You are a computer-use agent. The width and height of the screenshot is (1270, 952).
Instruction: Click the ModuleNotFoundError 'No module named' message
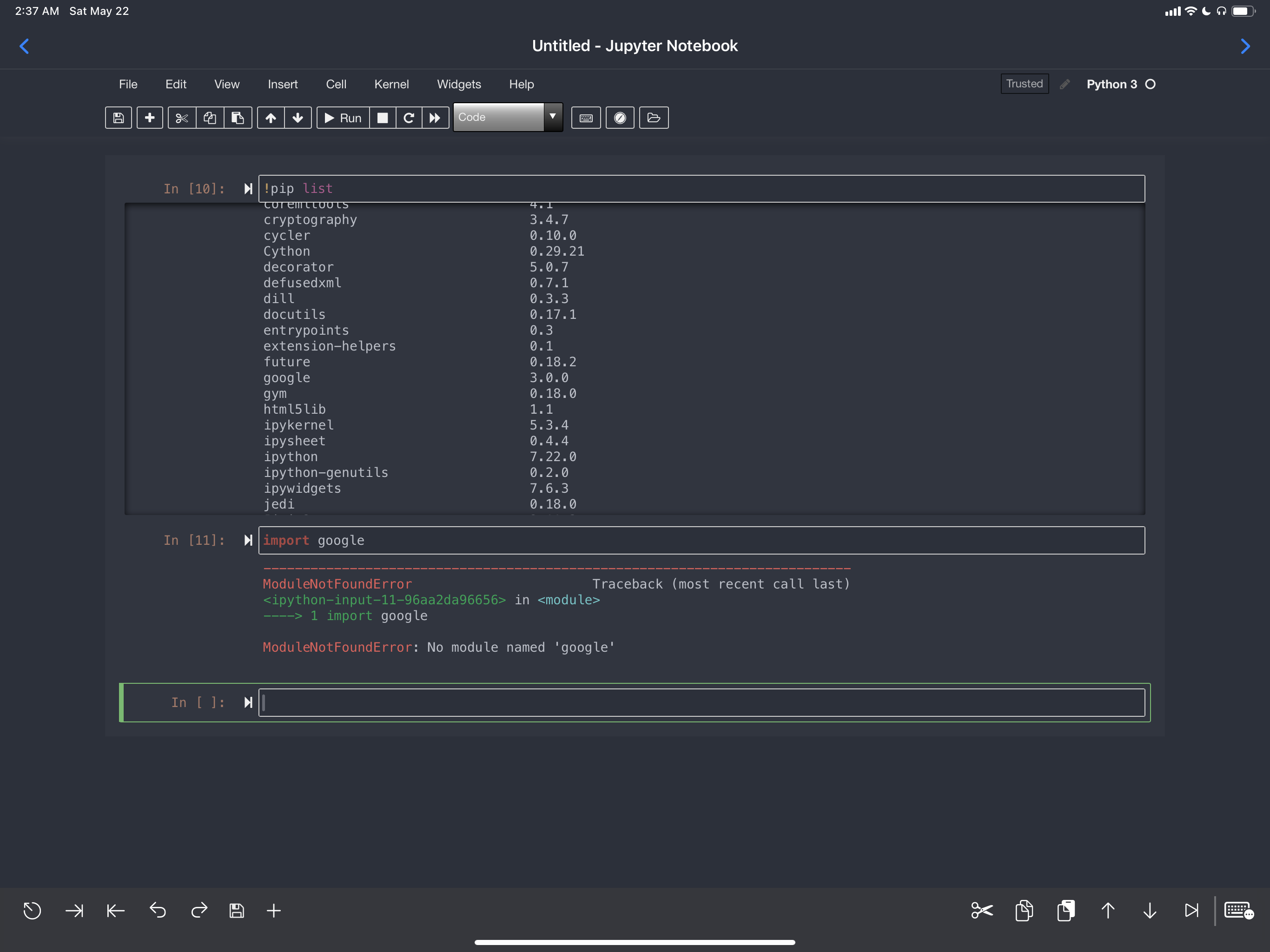439,647
